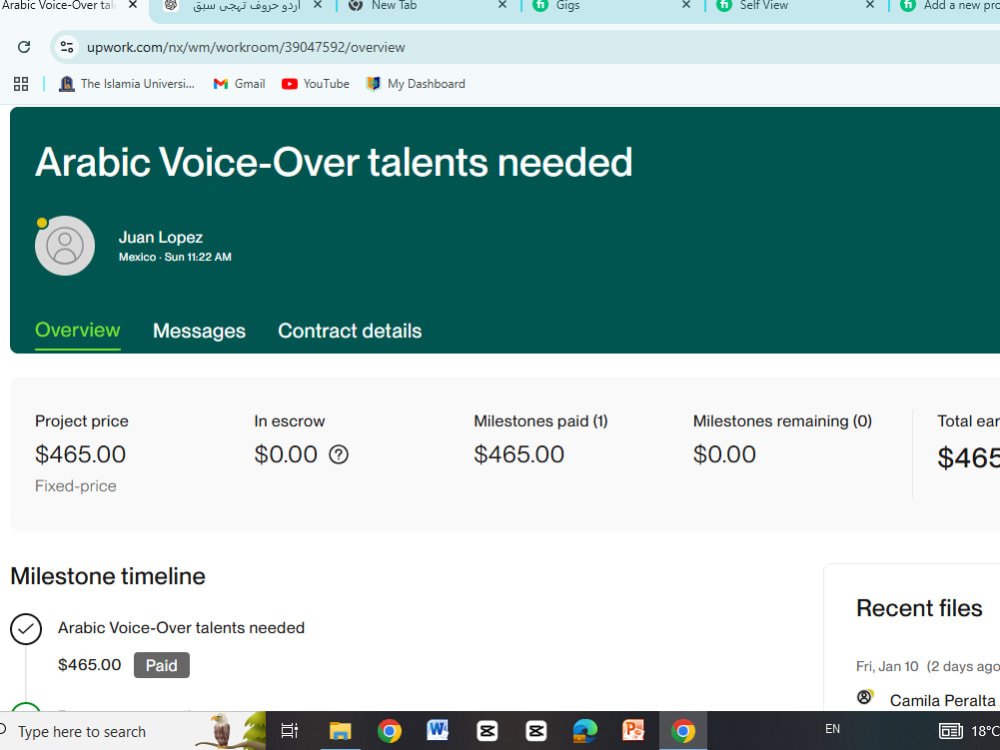Click the completed milestone checkmark circle
The width and height of the screenshot is (1000, 750).
click(x=26, y=629)
